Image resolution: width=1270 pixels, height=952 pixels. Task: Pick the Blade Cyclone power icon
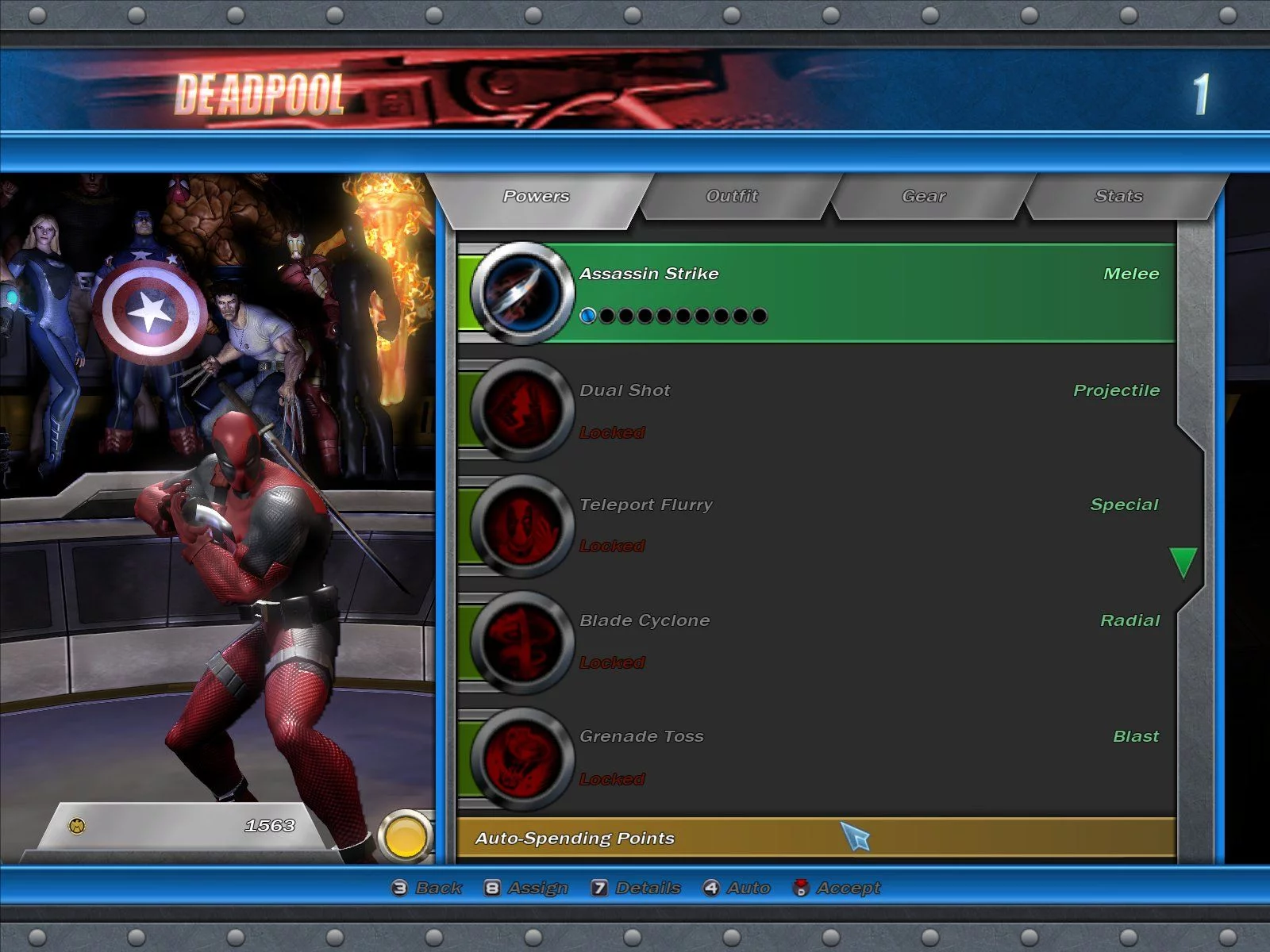521,642
